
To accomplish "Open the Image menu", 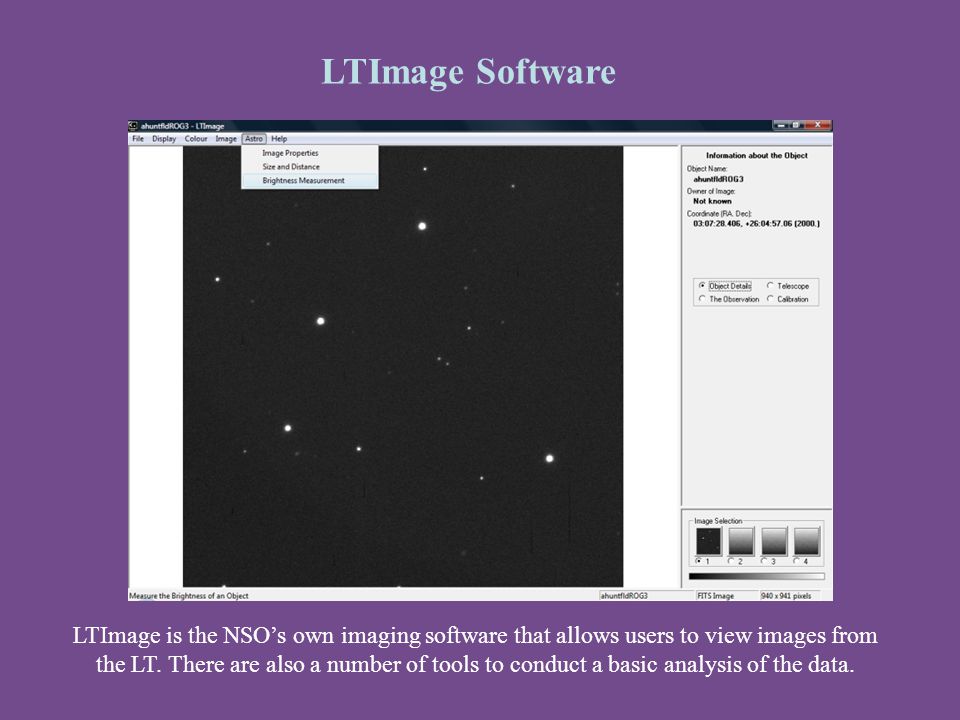I will pyautogui.click(x=226, y=139).
